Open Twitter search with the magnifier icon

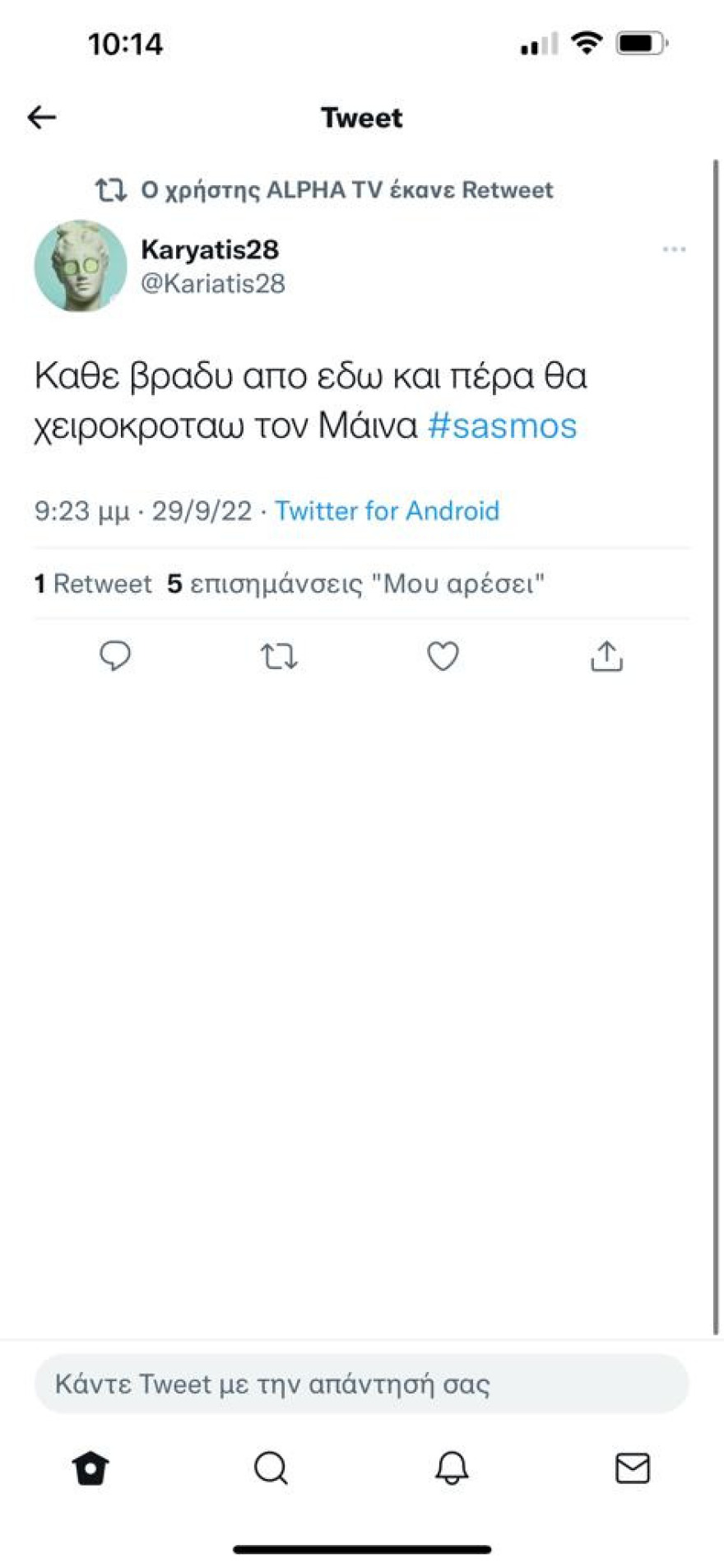[x=271, y=1467]
